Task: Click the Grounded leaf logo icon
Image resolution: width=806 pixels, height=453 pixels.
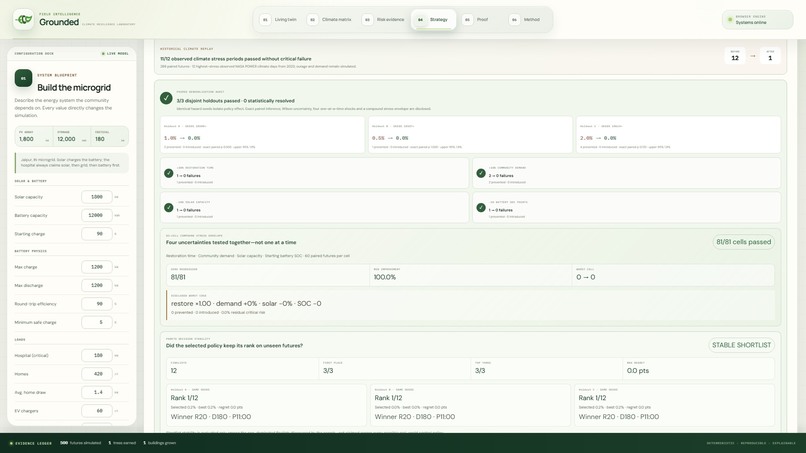Action: pos(23,20)
